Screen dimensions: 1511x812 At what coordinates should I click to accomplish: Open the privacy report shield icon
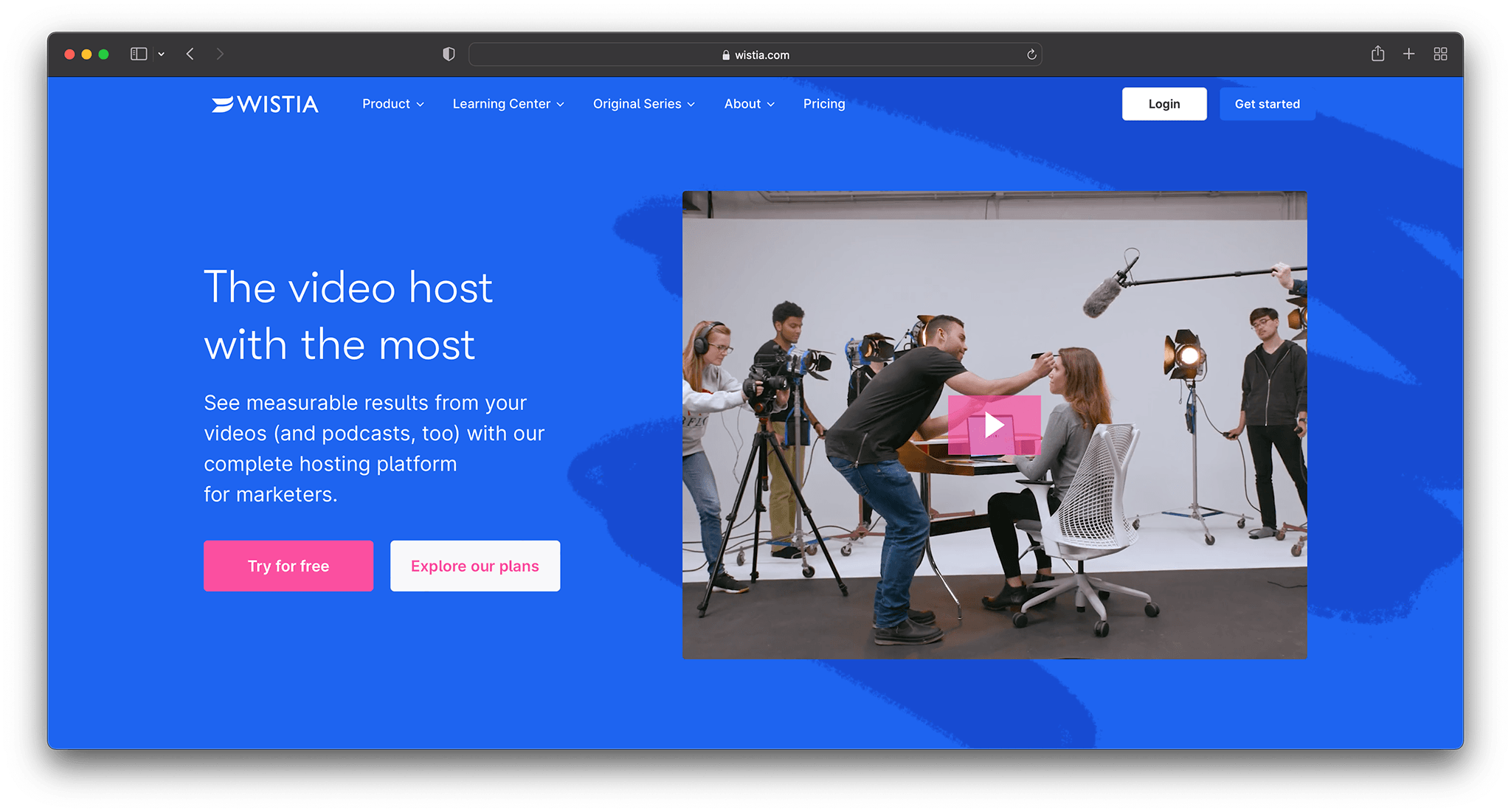coord(449,53)
